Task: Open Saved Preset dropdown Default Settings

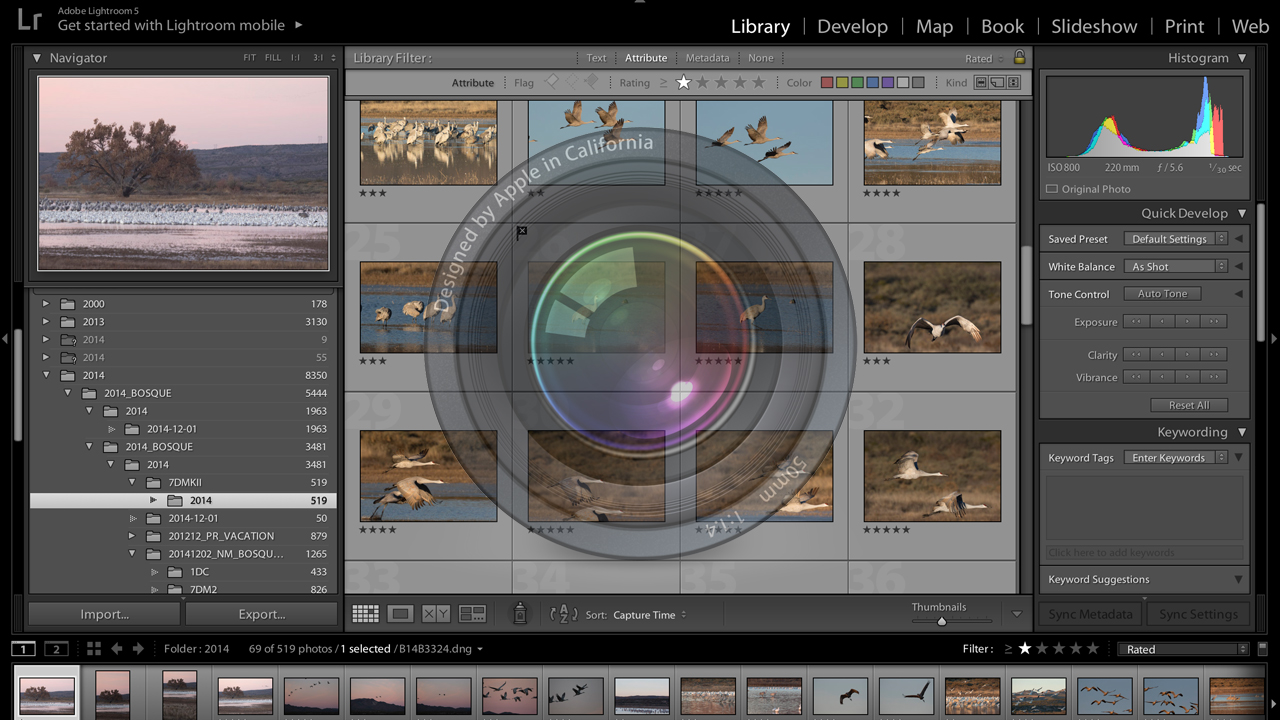Action: (1175, 239)
